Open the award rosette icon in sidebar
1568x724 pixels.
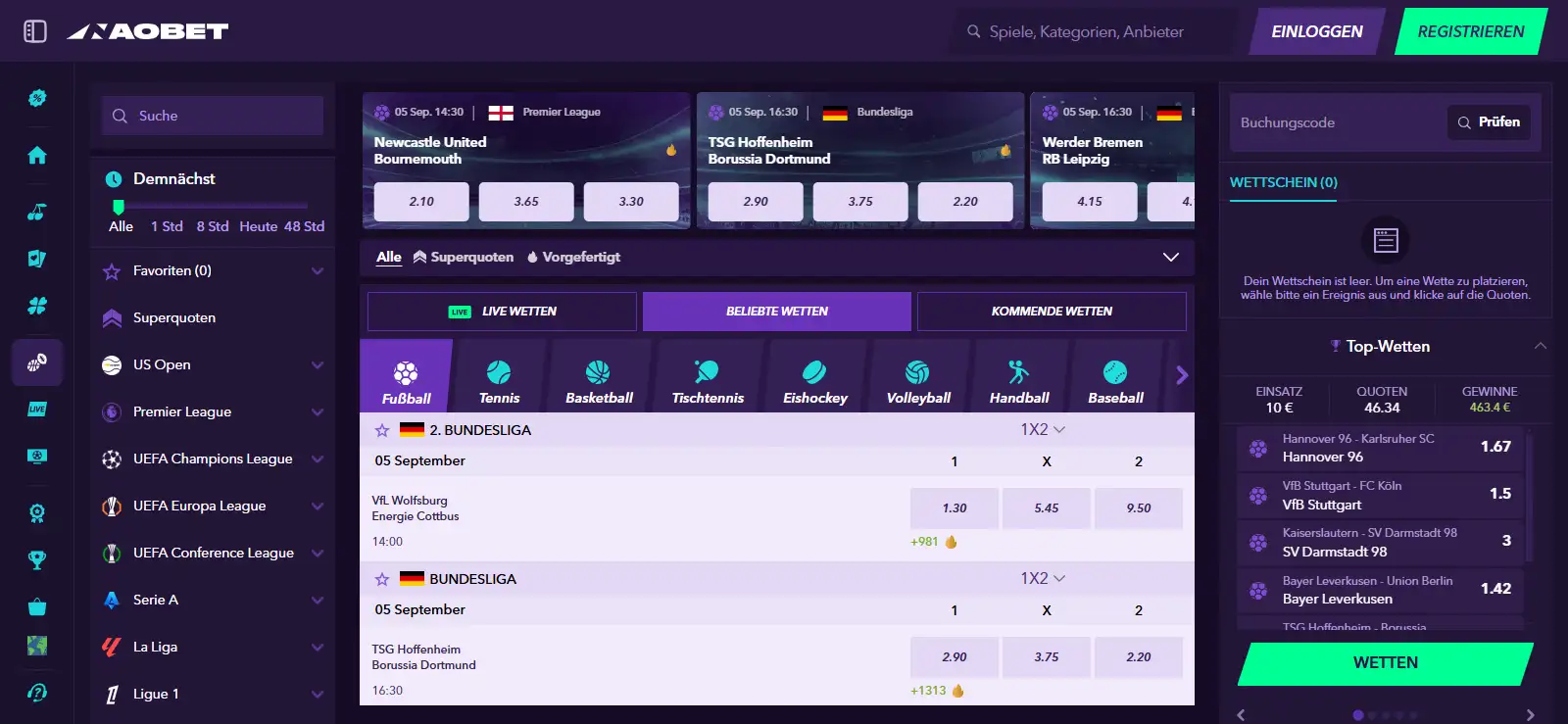point(37,512)
